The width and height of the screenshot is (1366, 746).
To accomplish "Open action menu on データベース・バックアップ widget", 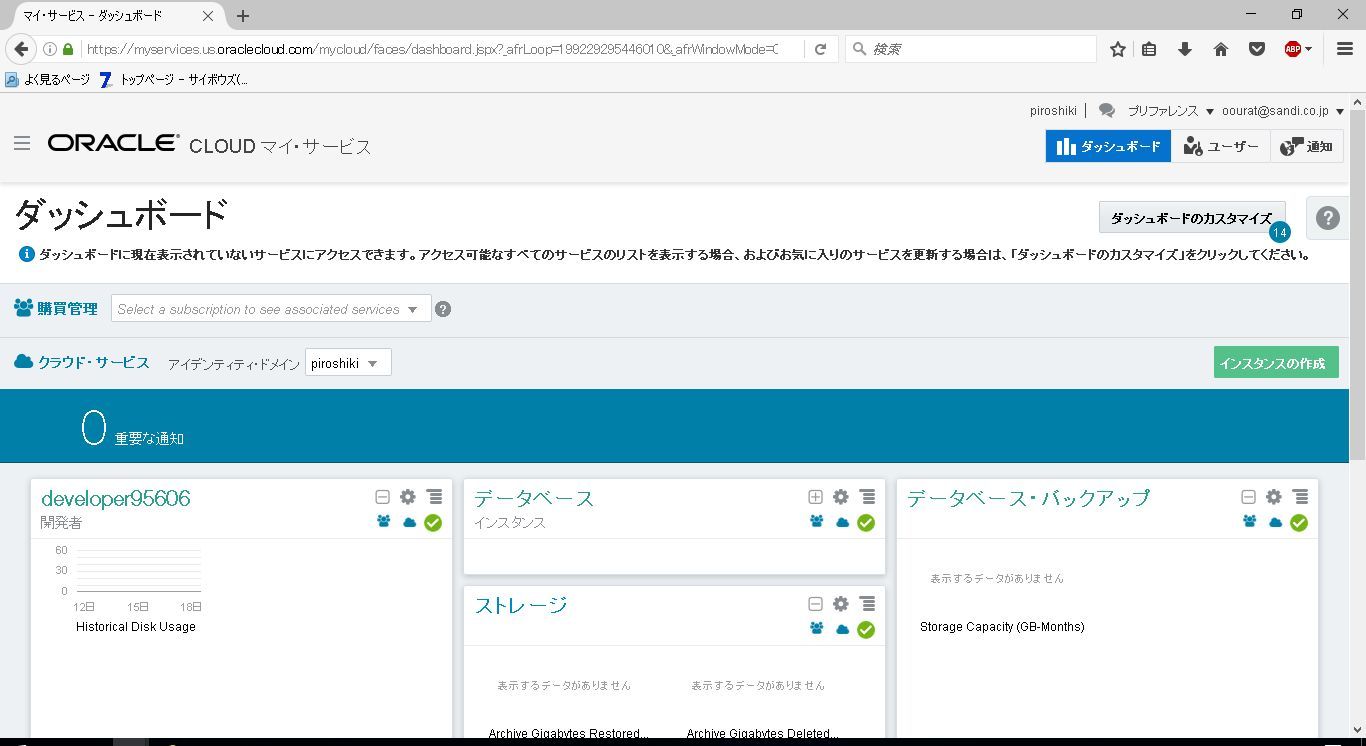I will [x=1301, y=497].
